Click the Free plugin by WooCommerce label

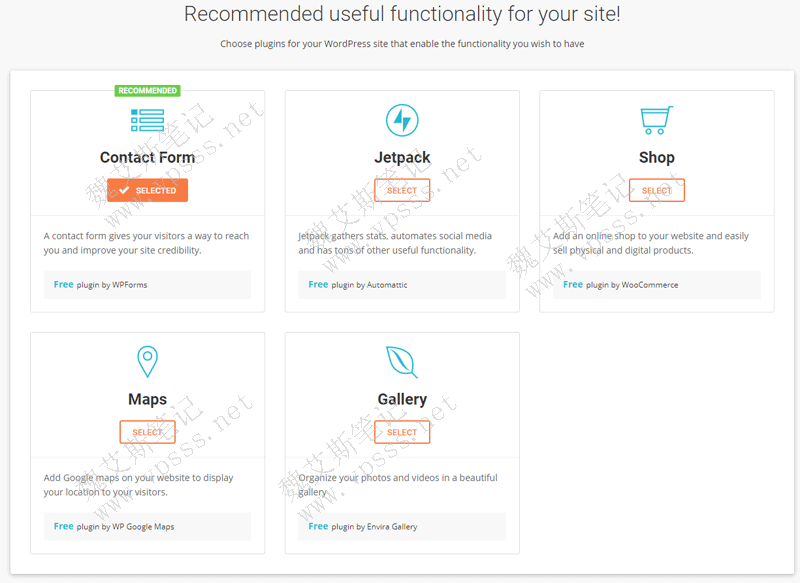click(x=621, y=285)
